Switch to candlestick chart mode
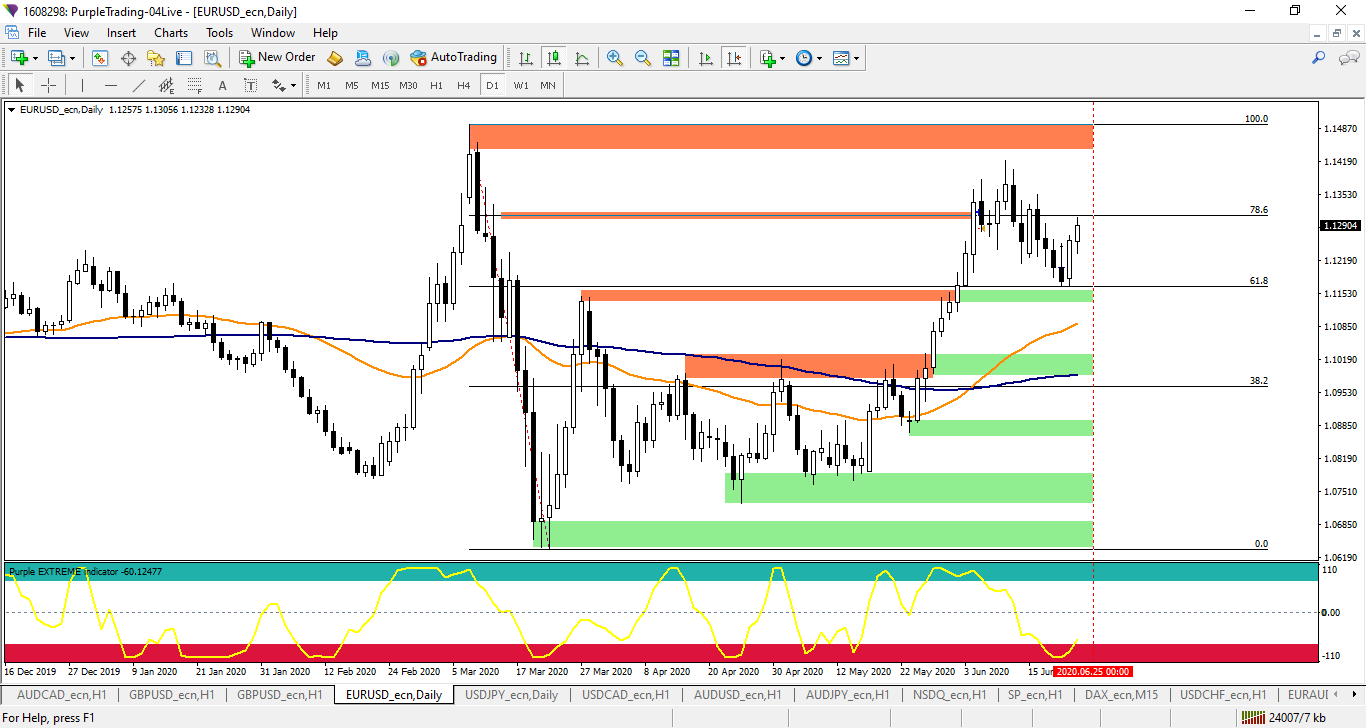 [x=554, y=58]
